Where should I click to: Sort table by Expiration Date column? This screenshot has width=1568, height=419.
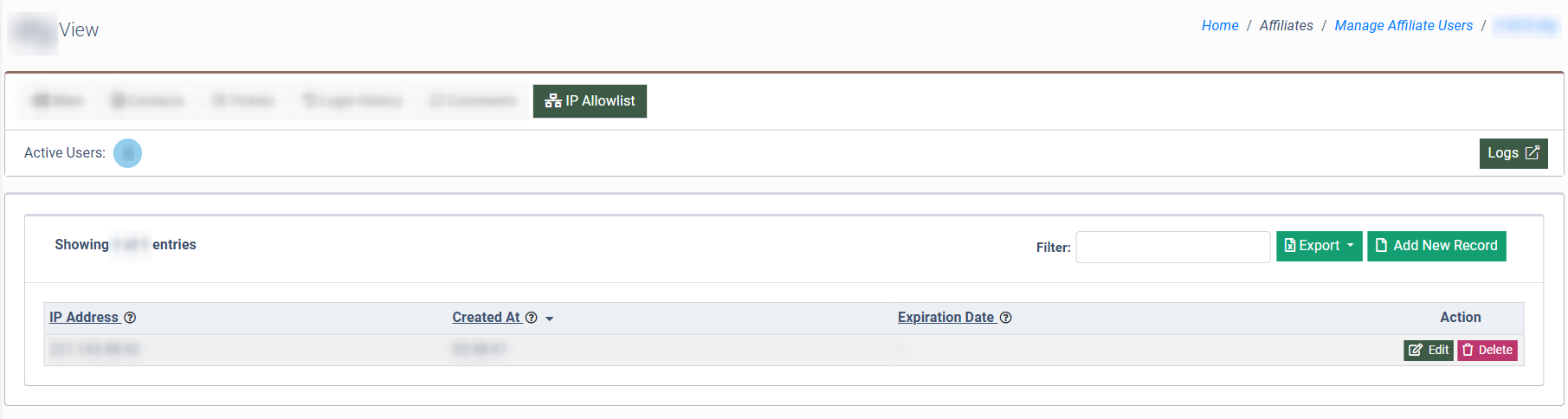[x=945, y=318]
